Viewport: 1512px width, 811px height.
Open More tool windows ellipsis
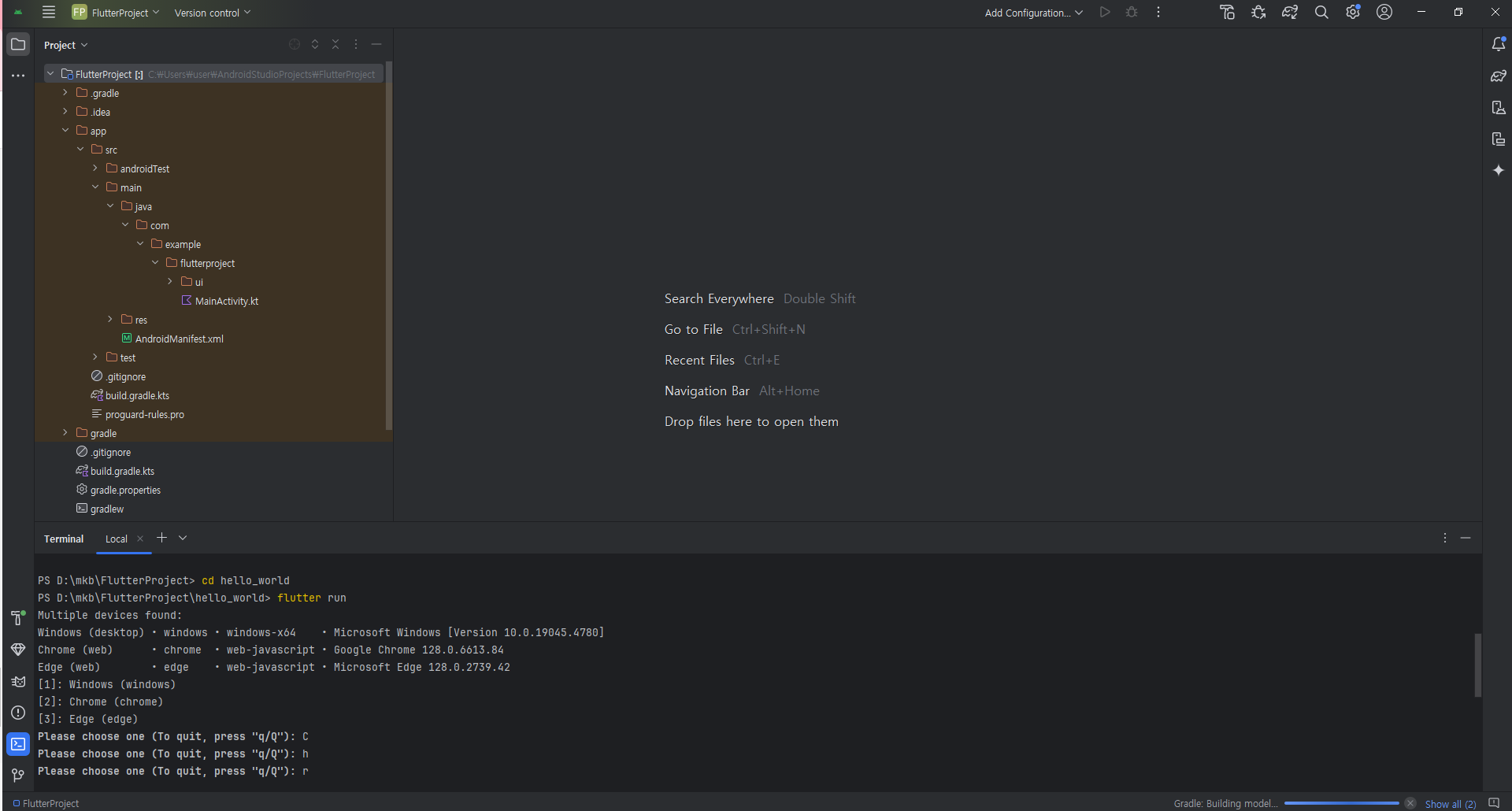[18, 76]
